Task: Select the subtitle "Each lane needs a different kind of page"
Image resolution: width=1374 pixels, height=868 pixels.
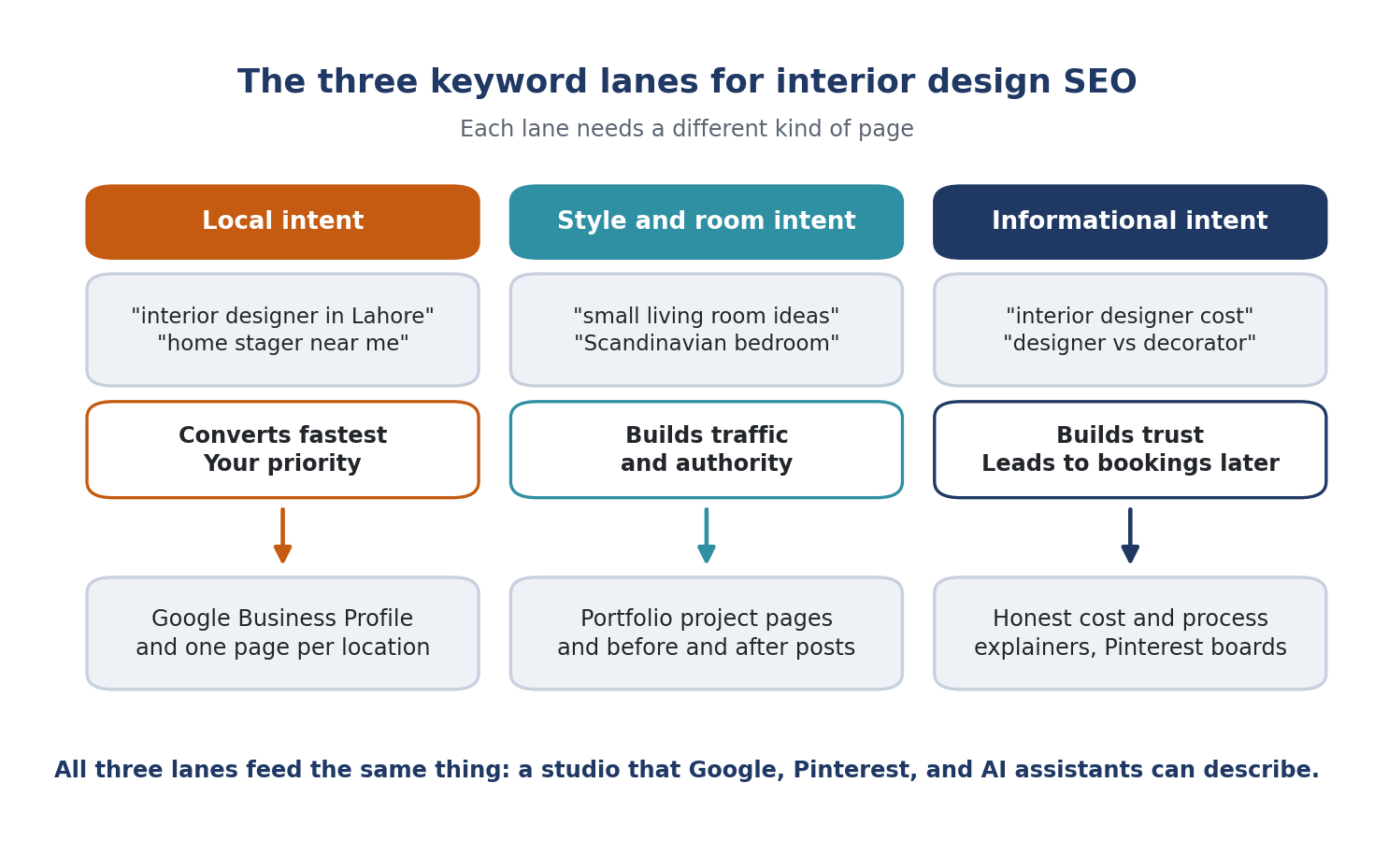Action: pos(687,130)
